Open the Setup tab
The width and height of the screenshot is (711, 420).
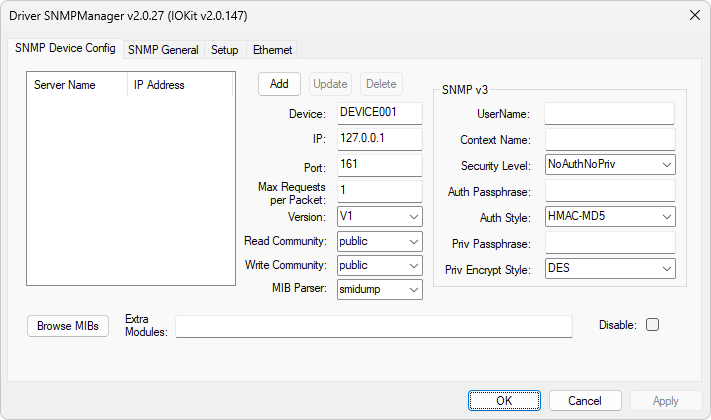tap(224, 49)
